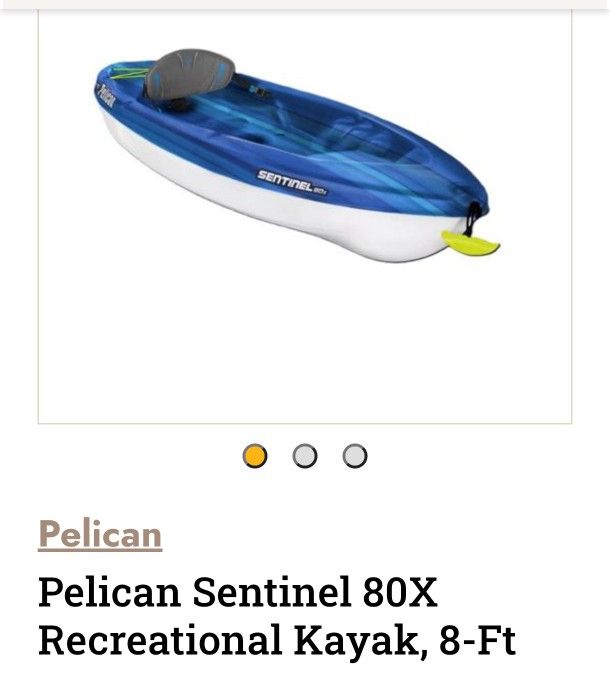The height and width of the screenshot is (675, 610).
Task: Click the "8-Ft" size text in the title
Action: click(x=482, y=641)
